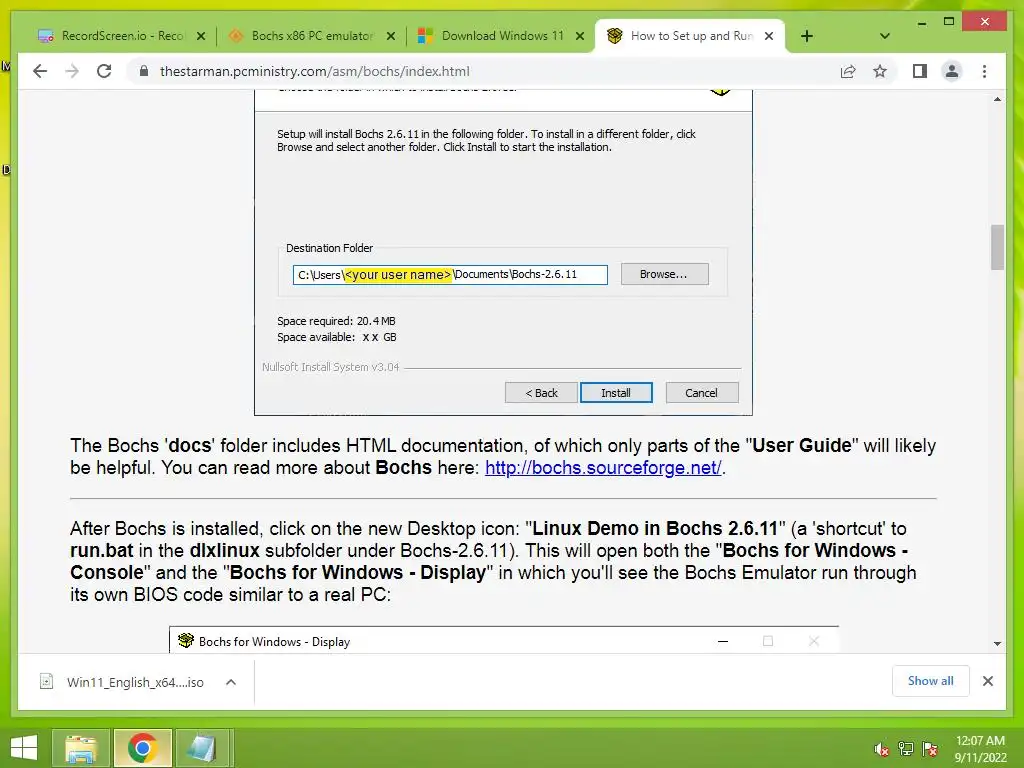Click the highlighted "<your user name>" text

398,275
